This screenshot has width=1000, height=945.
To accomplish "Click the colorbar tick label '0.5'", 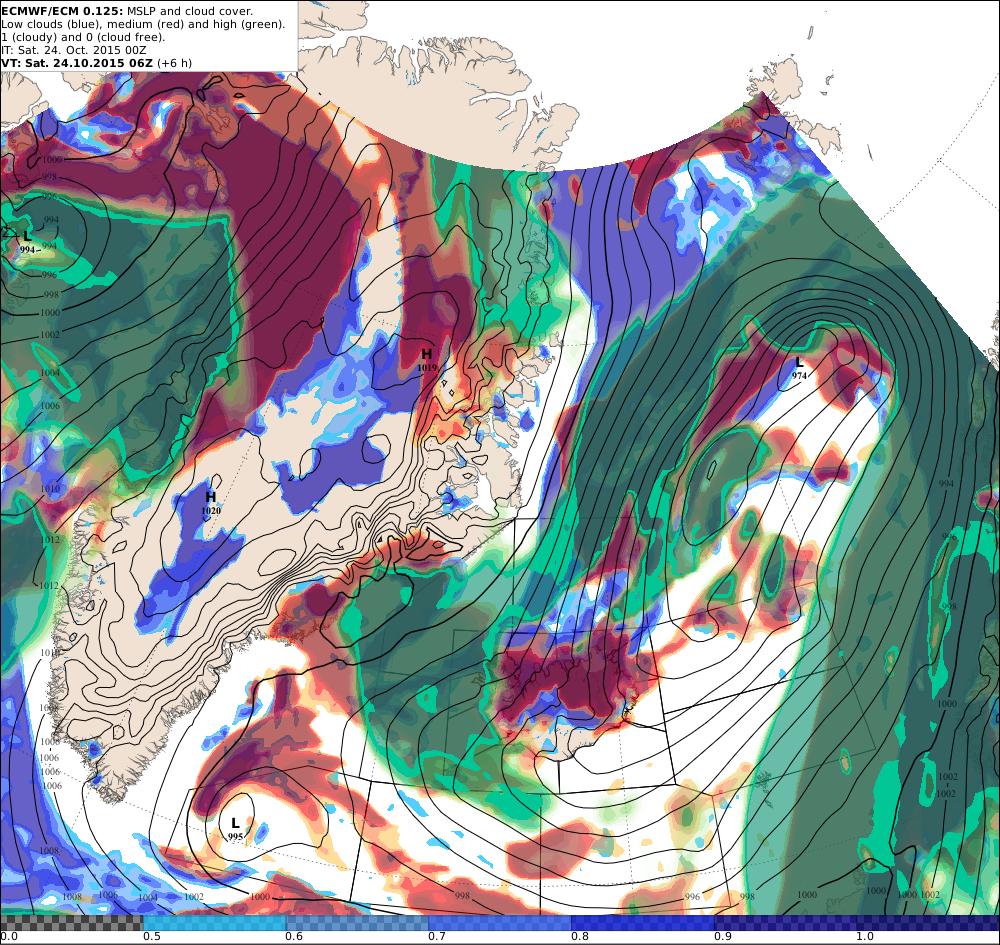I will (x=151, y=937).
